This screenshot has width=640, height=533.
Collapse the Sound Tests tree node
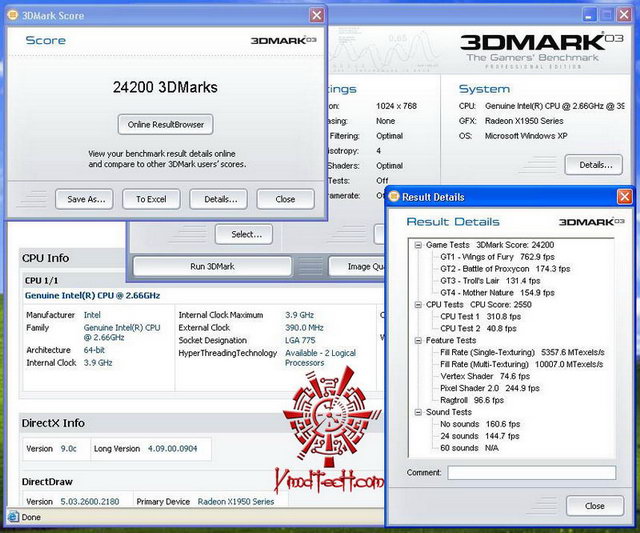(418, 412)
